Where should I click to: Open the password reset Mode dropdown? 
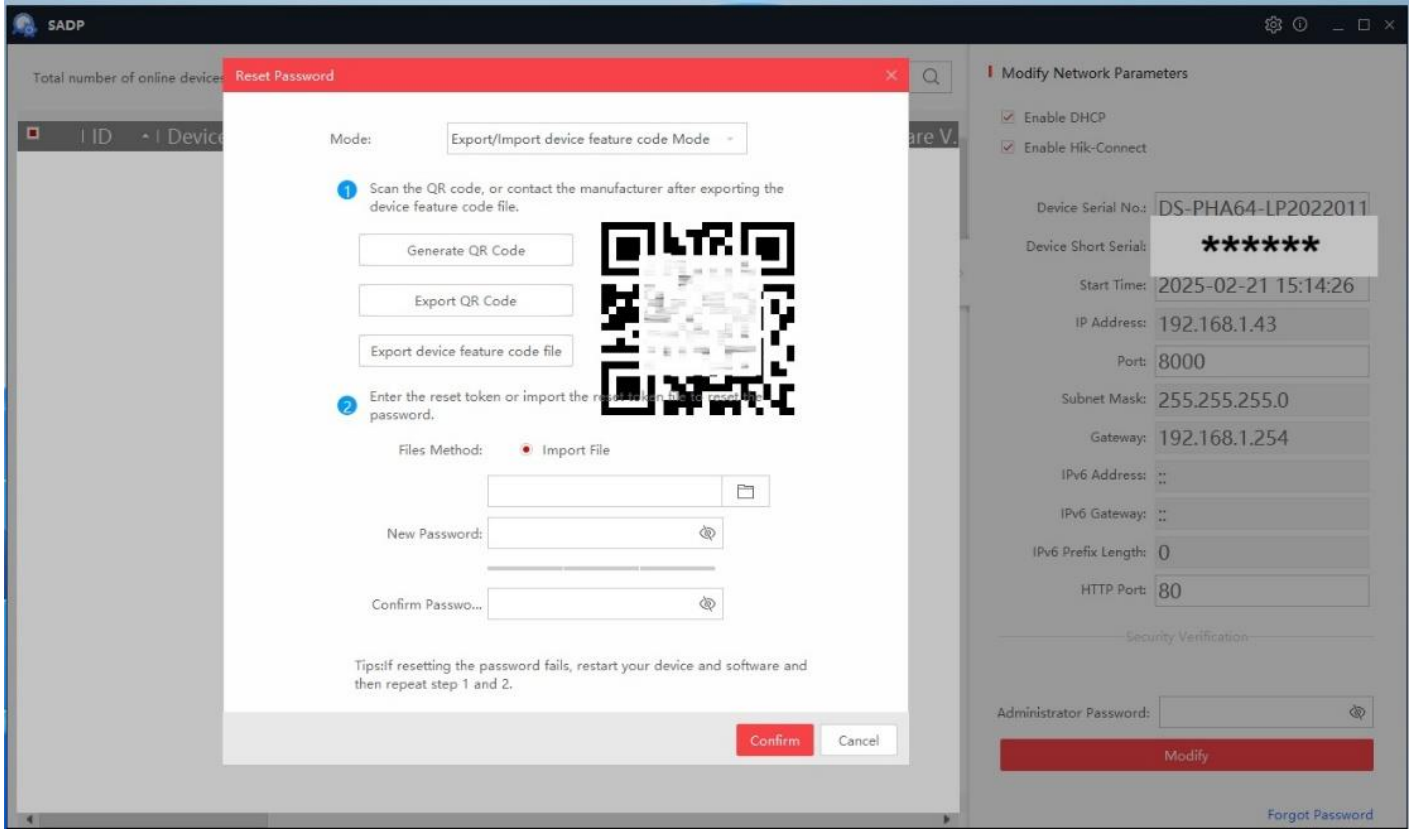tap(595, 140)
